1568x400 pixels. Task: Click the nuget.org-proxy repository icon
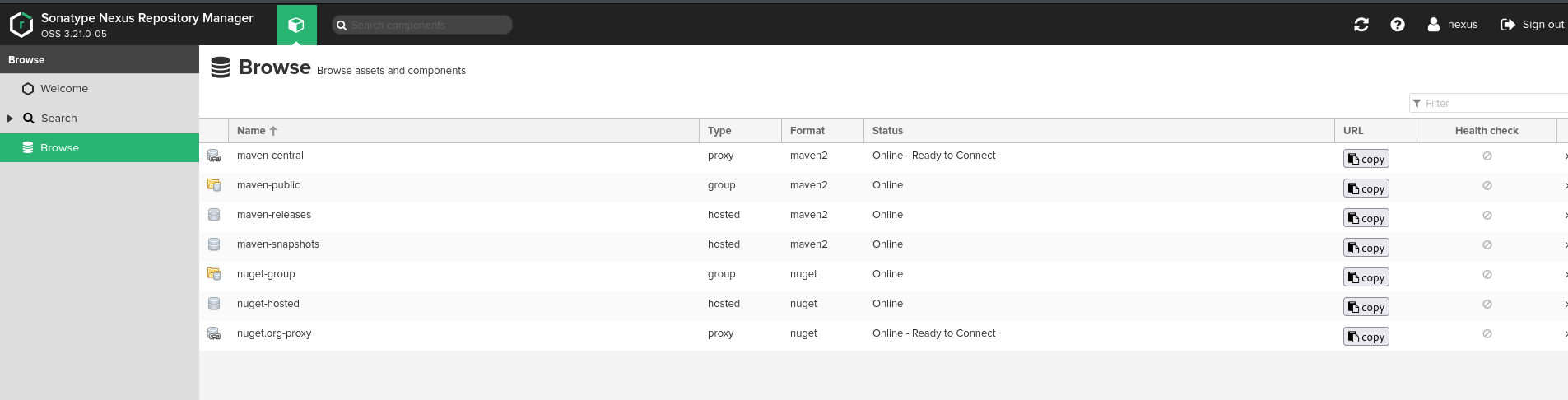click(214, 333)
